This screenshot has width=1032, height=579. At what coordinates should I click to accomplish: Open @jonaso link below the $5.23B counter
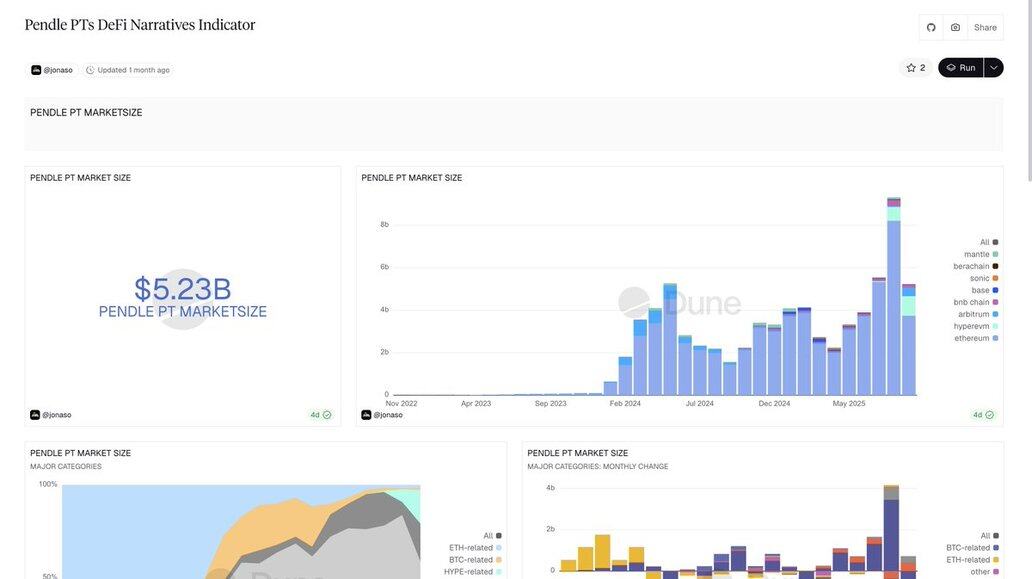[56, 415]
